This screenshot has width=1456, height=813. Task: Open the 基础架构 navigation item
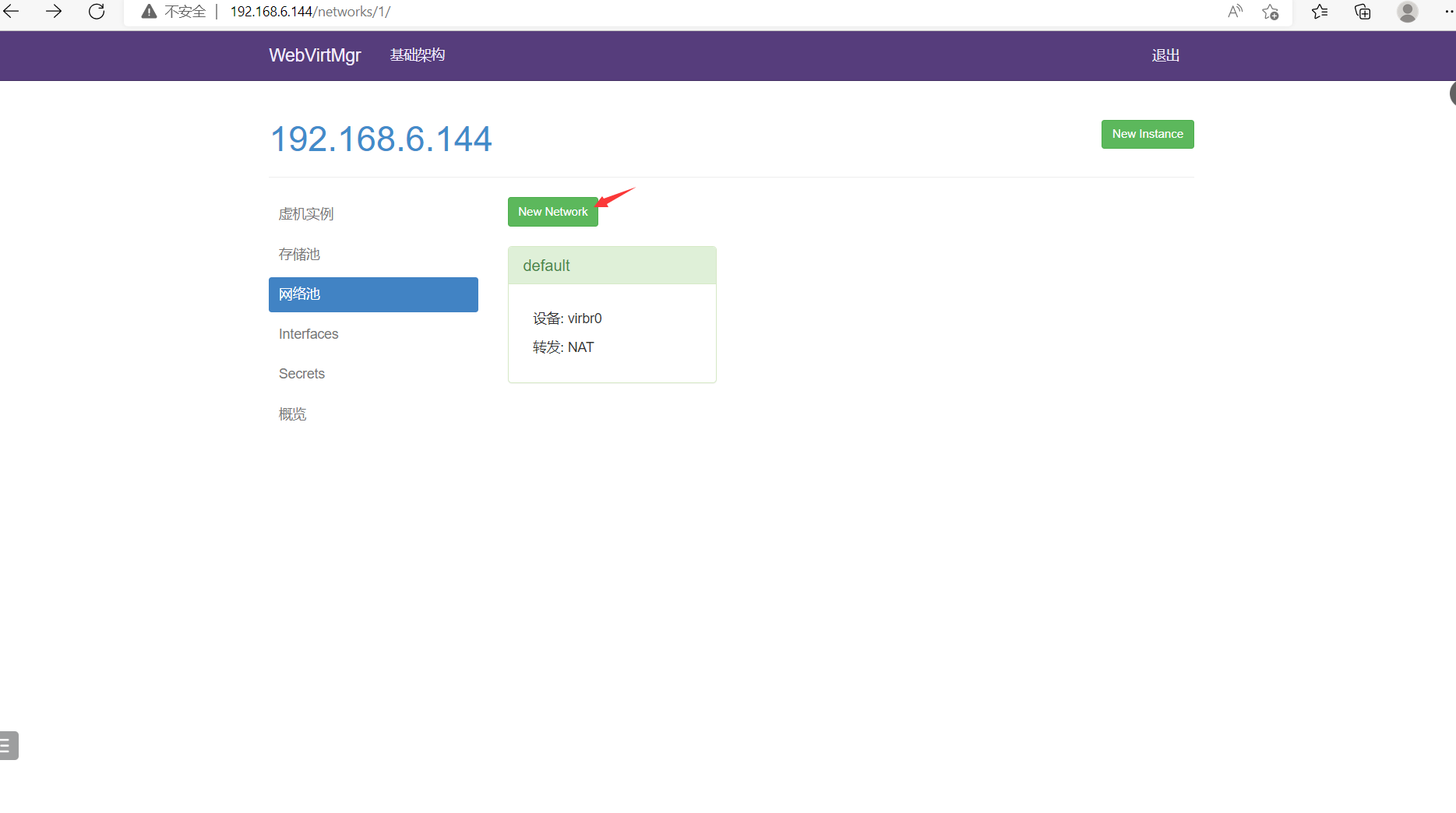[x=418, y=55]
